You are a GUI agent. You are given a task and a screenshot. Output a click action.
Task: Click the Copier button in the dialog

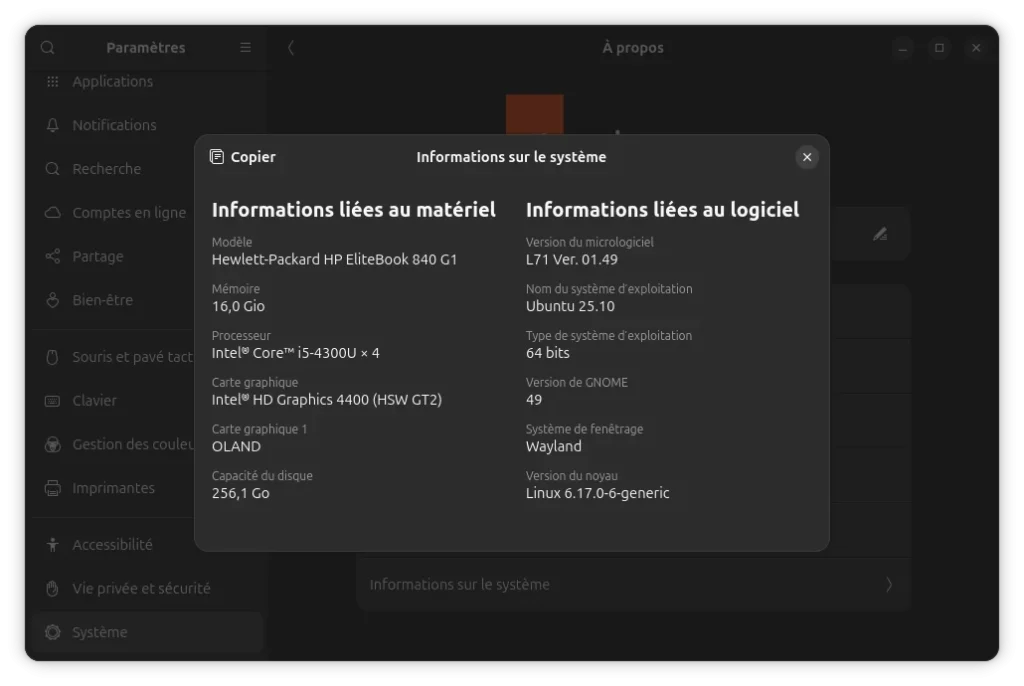[x=243, y=157]
